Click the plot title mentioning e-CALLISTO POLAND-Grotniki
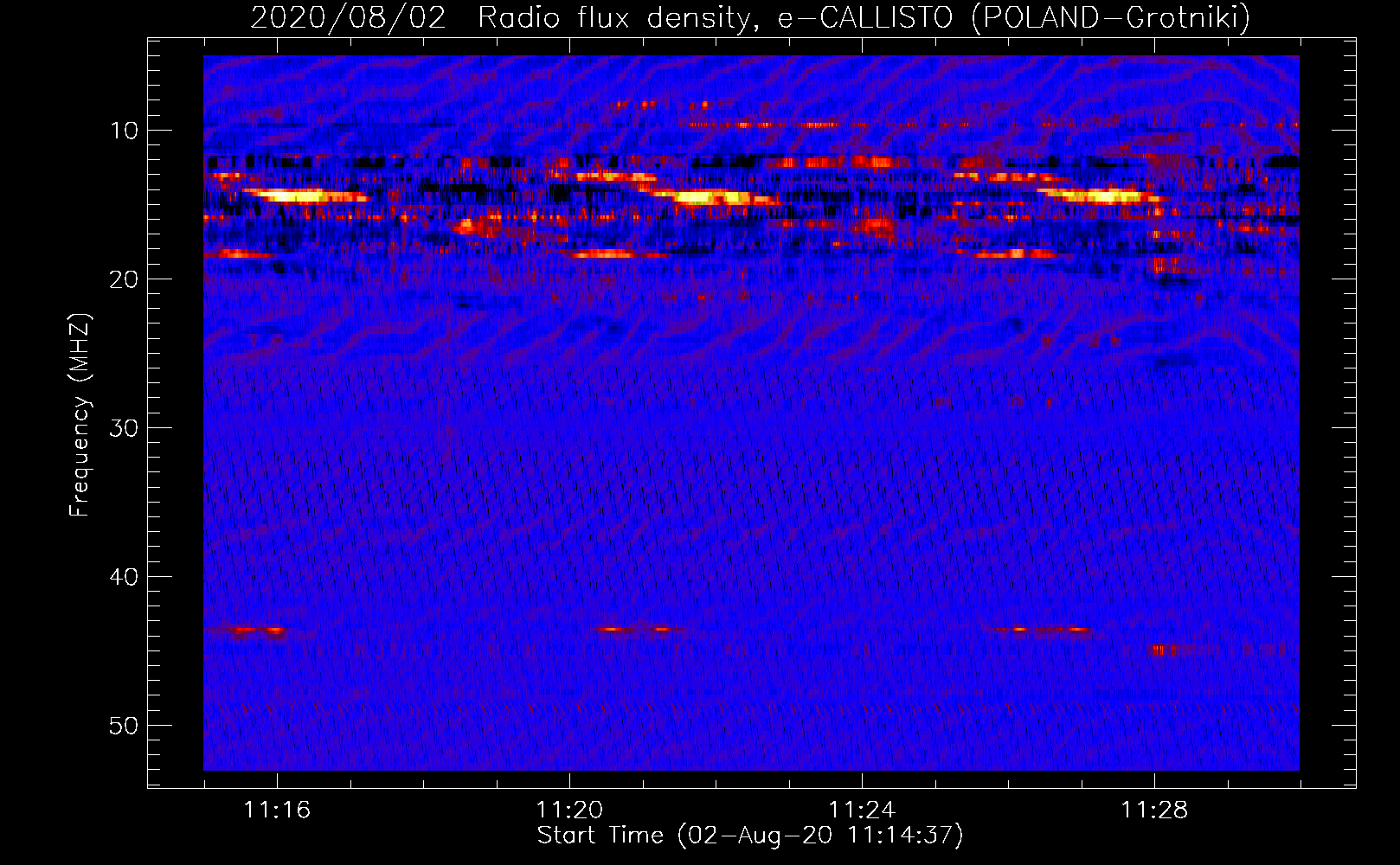 [x=750, y=17]
